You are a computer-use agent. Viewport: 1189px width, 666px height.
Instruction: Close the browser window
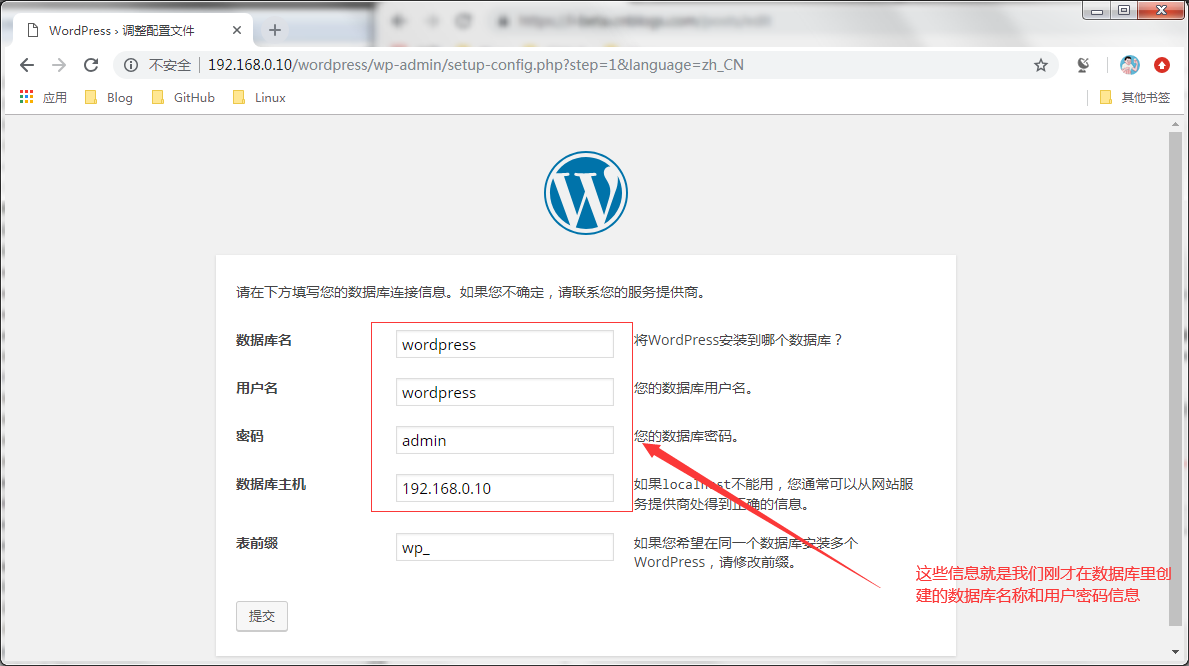(x=1161, y=11)
